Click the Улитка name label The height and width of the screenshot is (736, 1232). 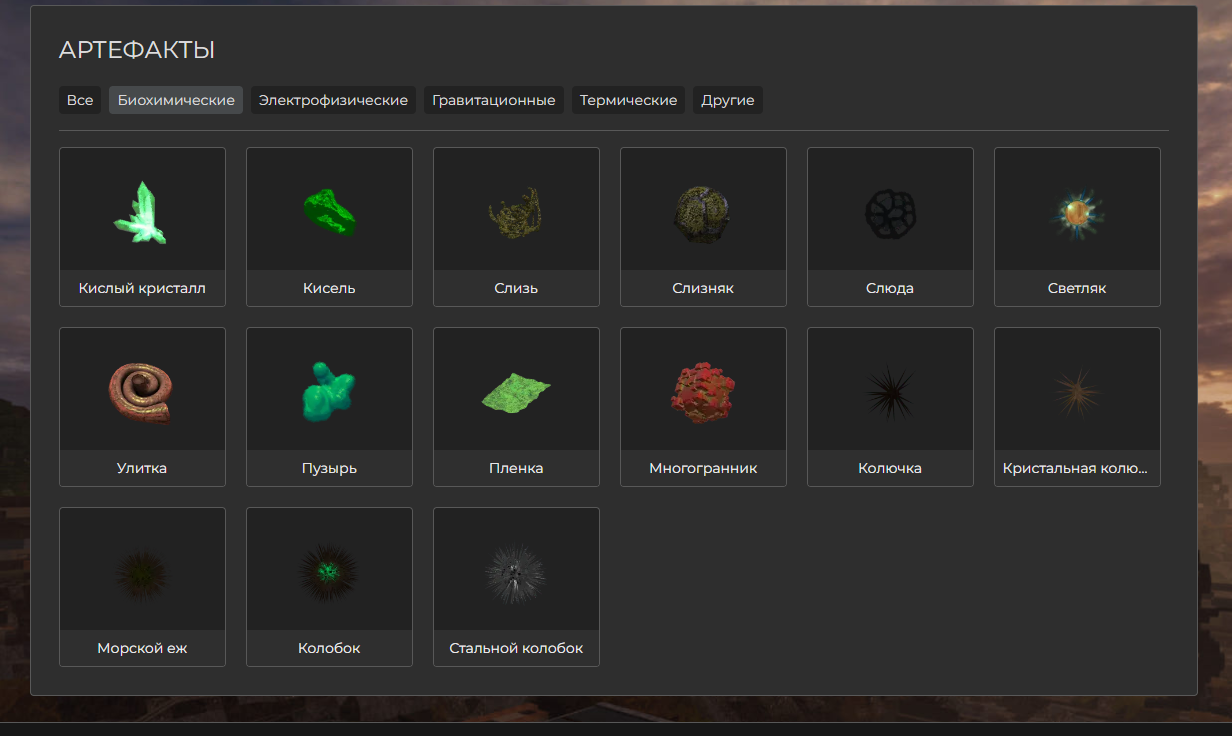[142, 468]
